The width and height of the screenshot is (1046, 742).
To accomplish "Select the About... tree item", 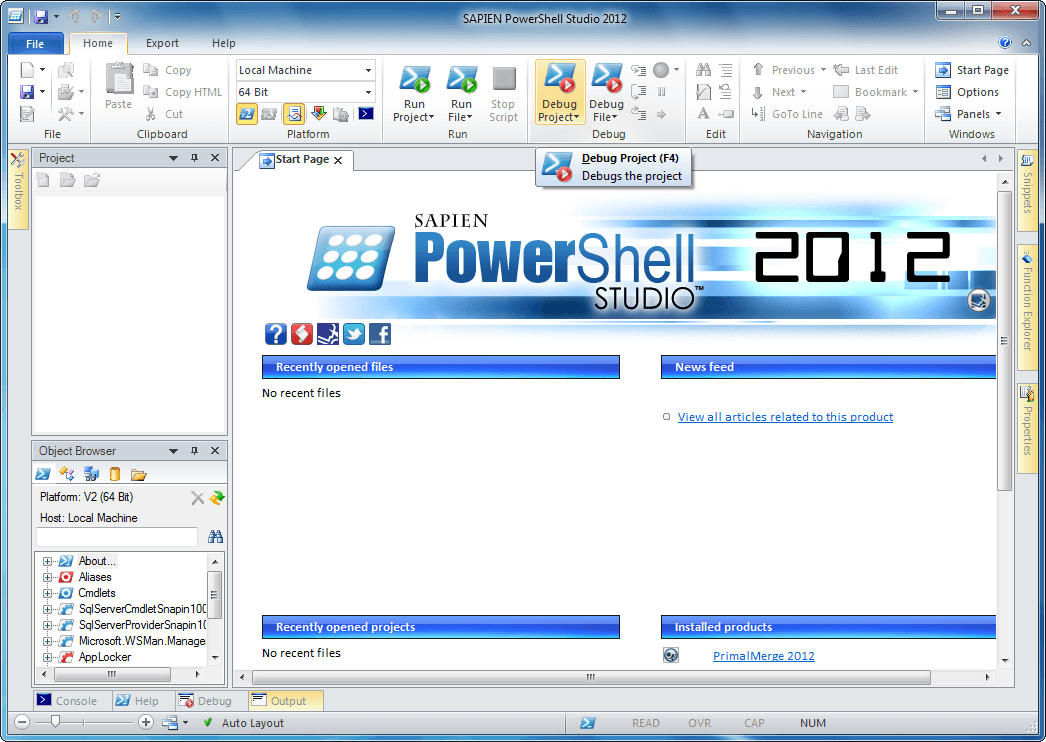I will (97, 561).
